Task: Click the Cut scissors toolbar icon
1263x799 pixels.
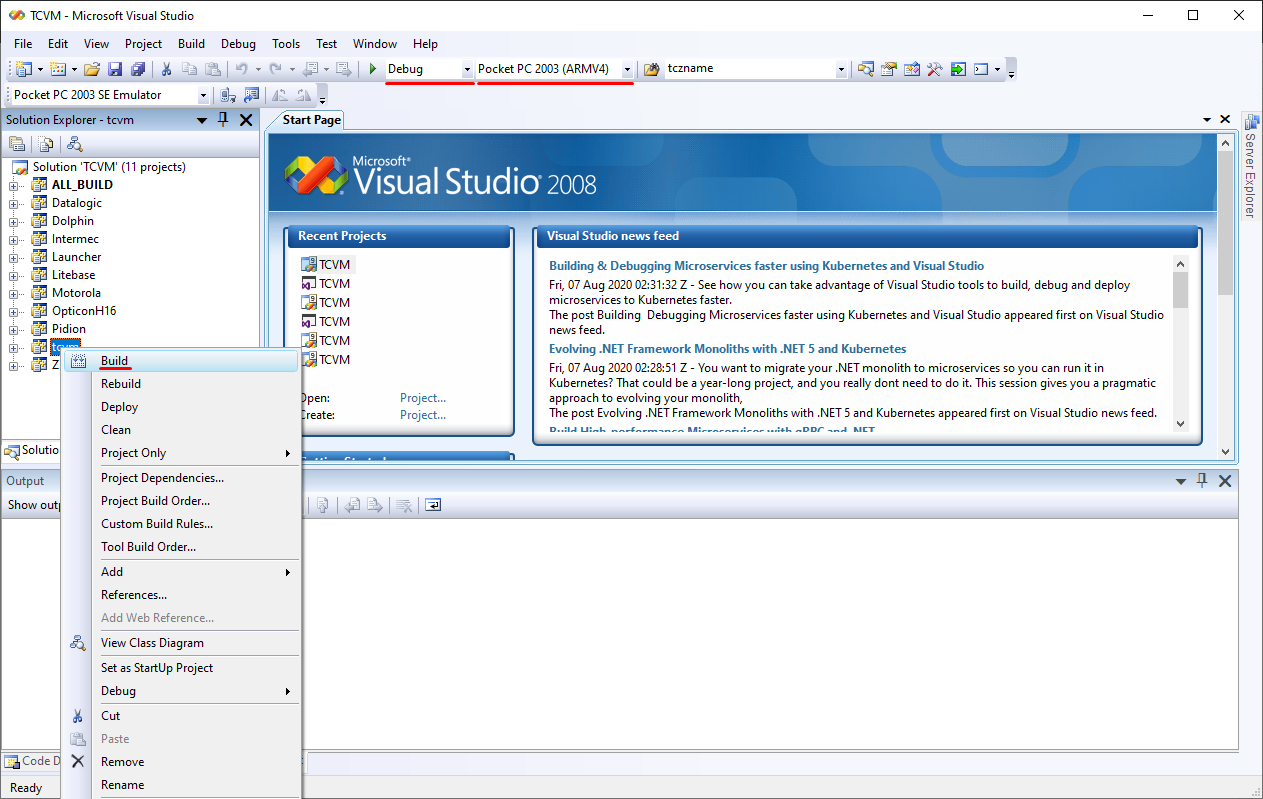Action: click(167, 69)
